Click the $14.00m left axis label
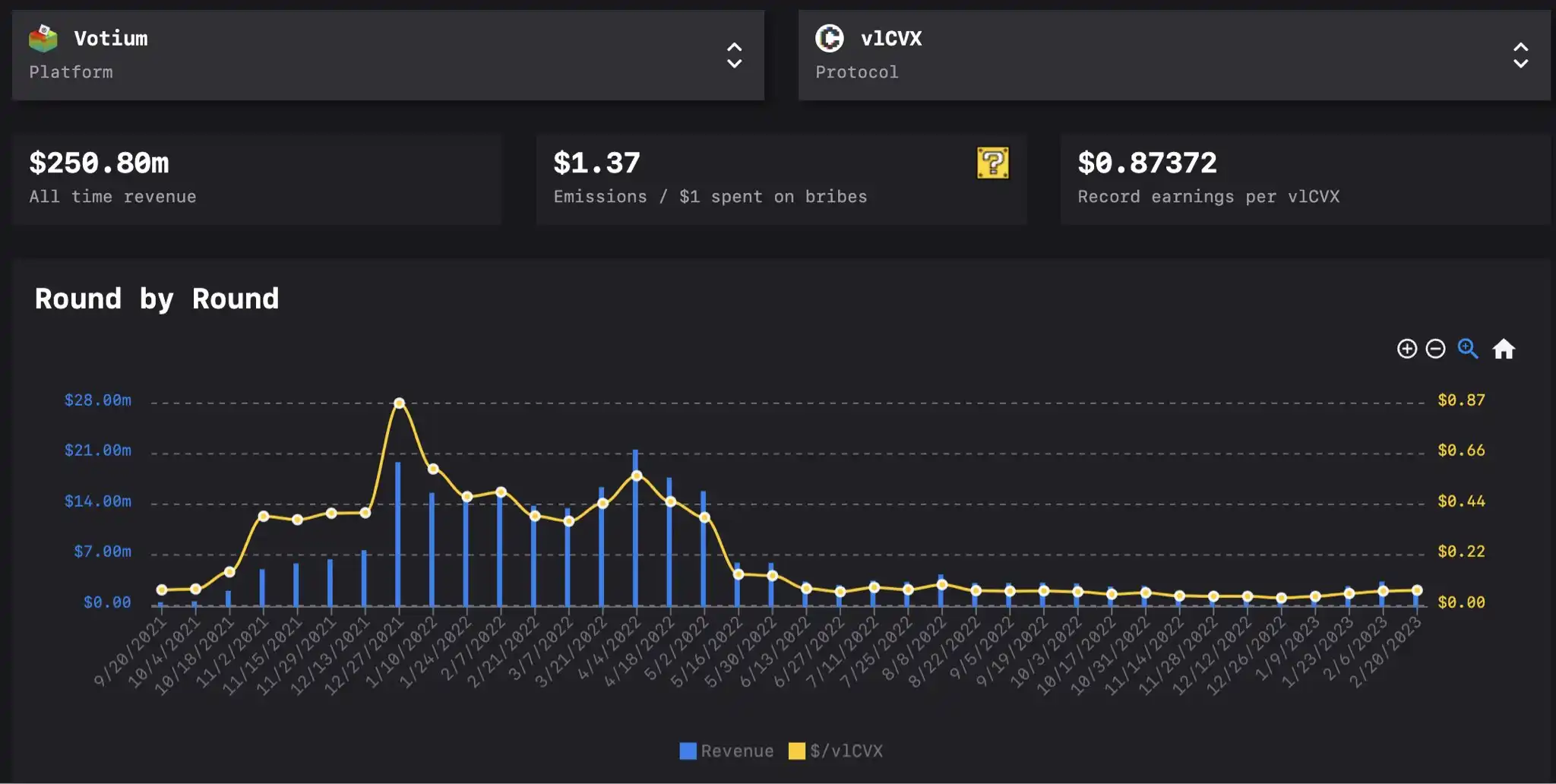This screenshot has height=784, width=1556. [98, 501]
